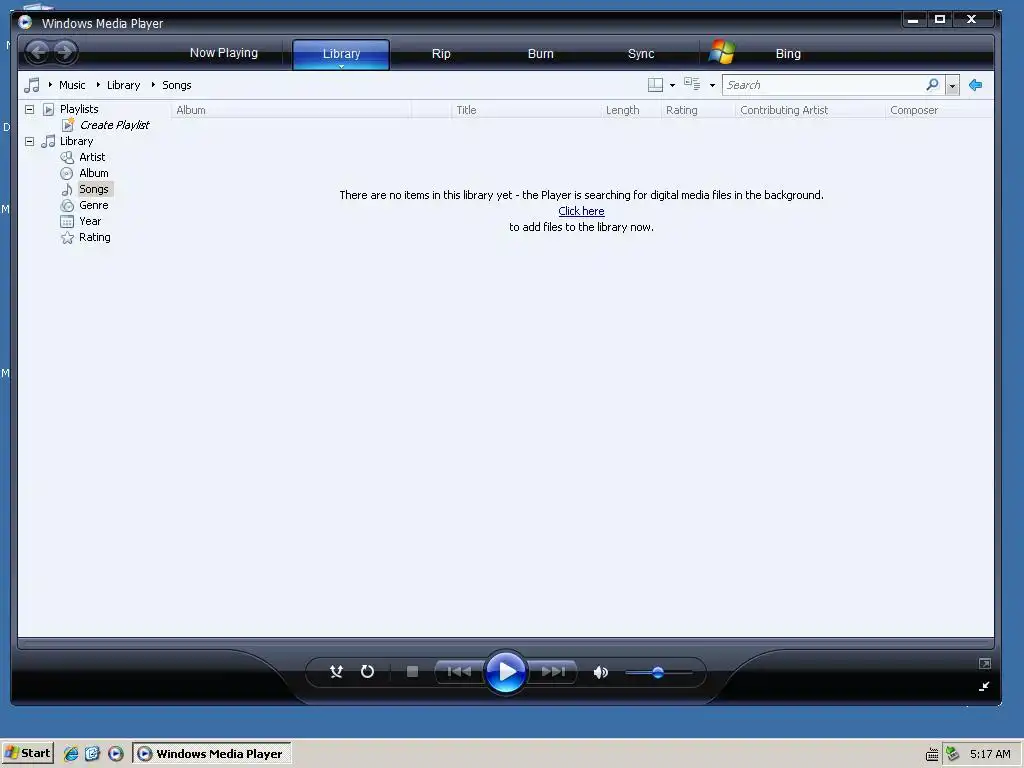Select Artist in the library tree
Image resolution: width=1024 pixels, height=768 pixels.
pos(92,157)
